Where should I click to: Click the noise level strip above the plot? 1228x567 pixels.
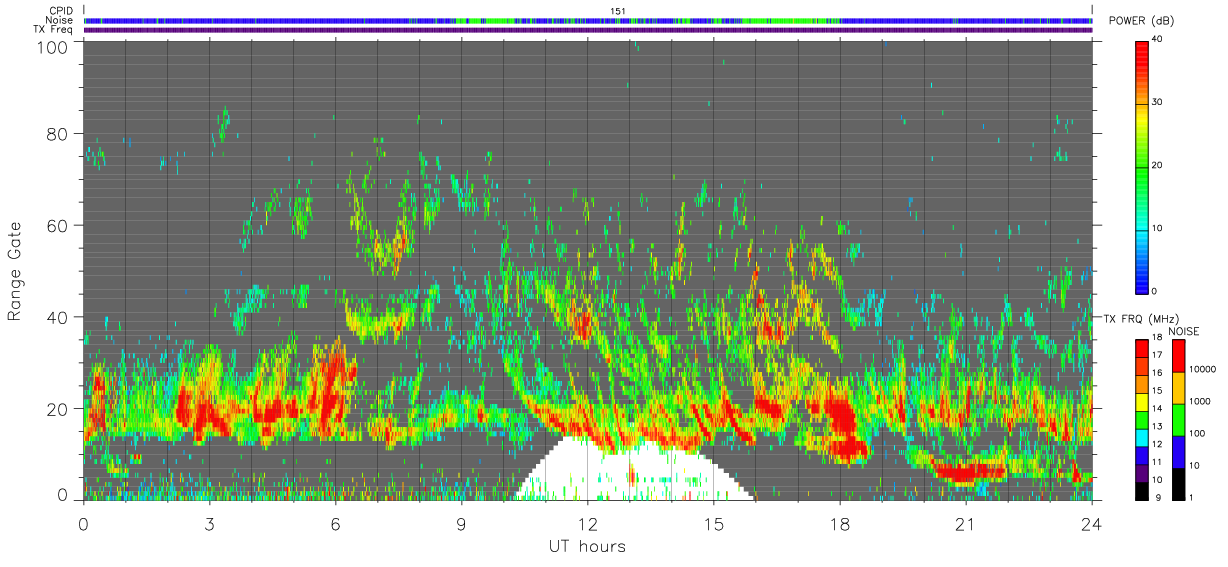click(x=588, y=20)
